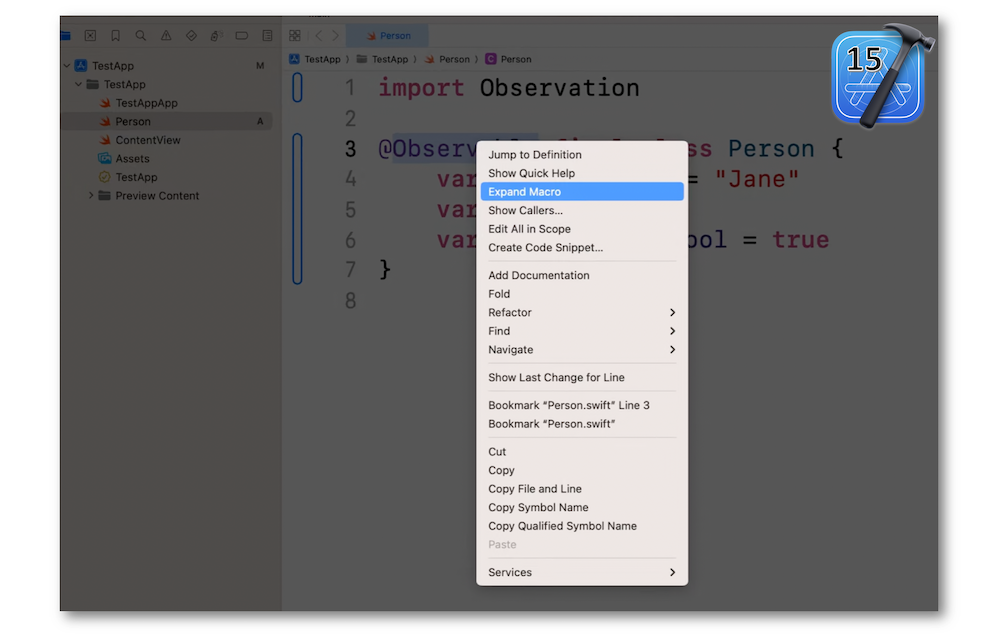This screenshot has height=639, width=1000.
Task: Collapse the TestApp group folder
Action: point(78,84)
